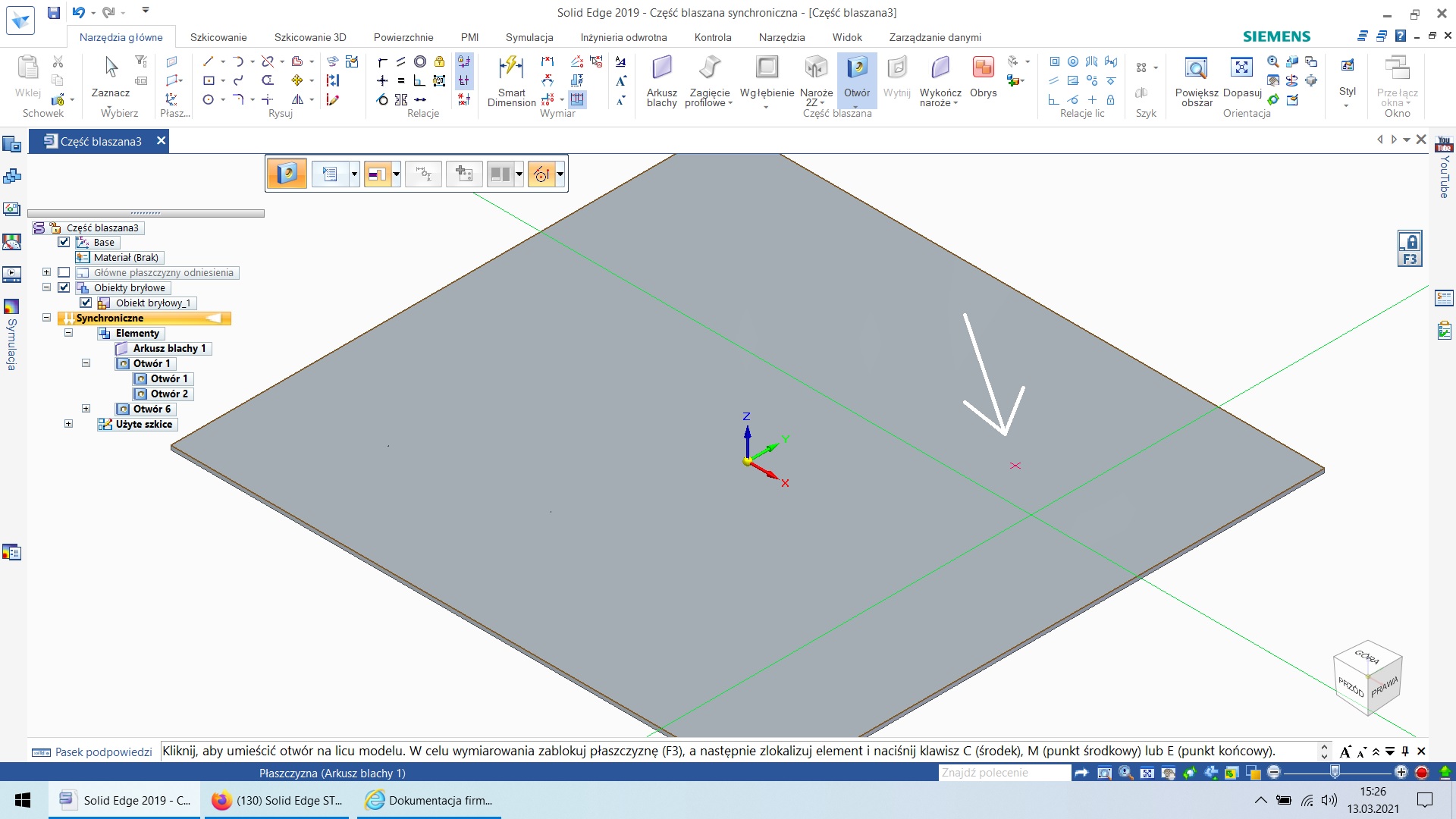Select Arkusz blachy 1 in tree
This screenshot has width=1456, height=819.
[x=169, y=348]
